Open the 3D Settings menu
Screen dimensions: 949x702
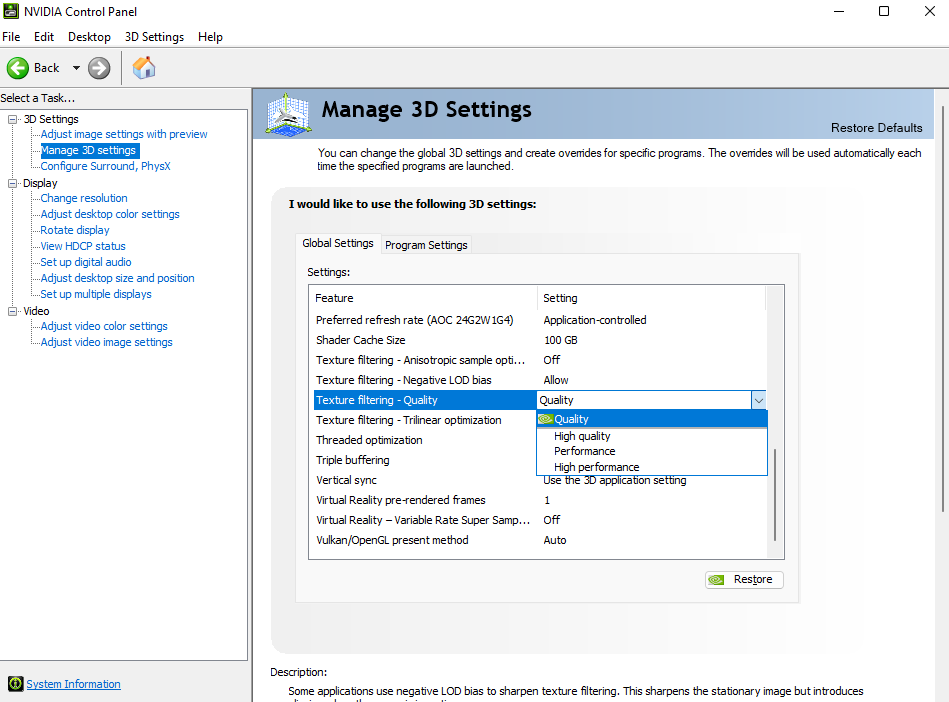click(154, 37)
